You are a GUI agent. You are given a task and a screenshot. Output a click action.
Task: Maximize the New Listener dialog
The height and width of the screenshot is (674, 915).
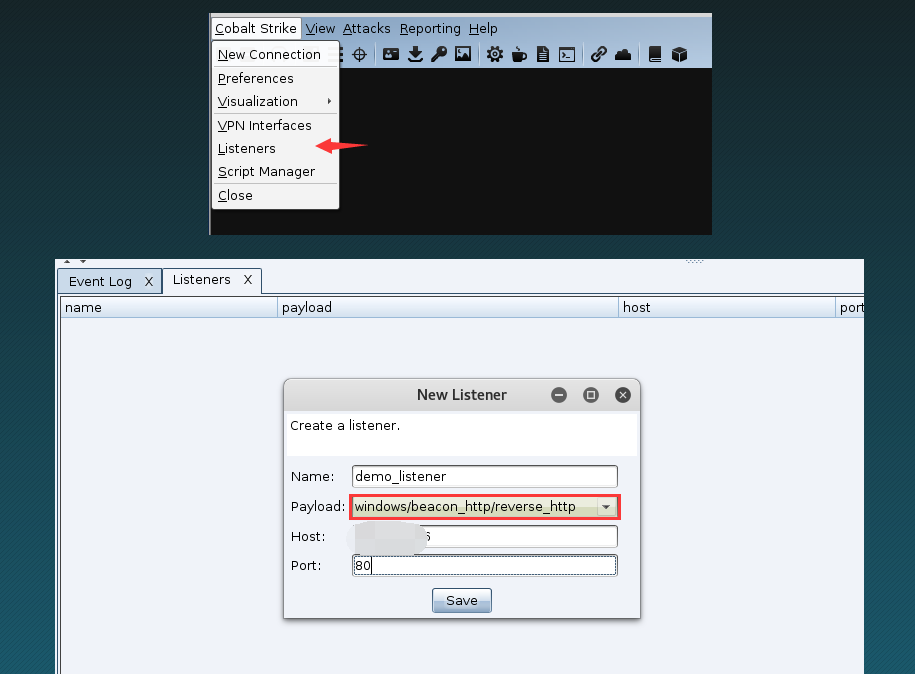coord(591,395)
